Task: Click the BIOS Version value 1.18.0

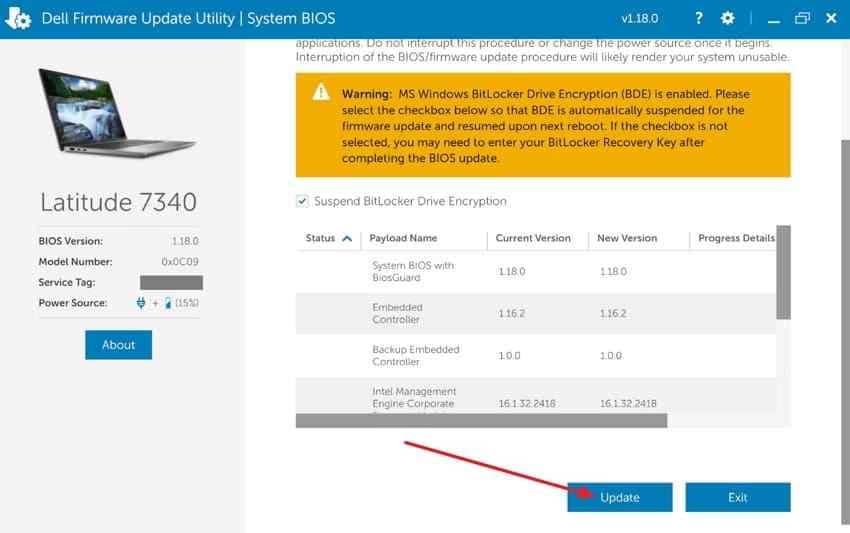Action: coord(185,241)
